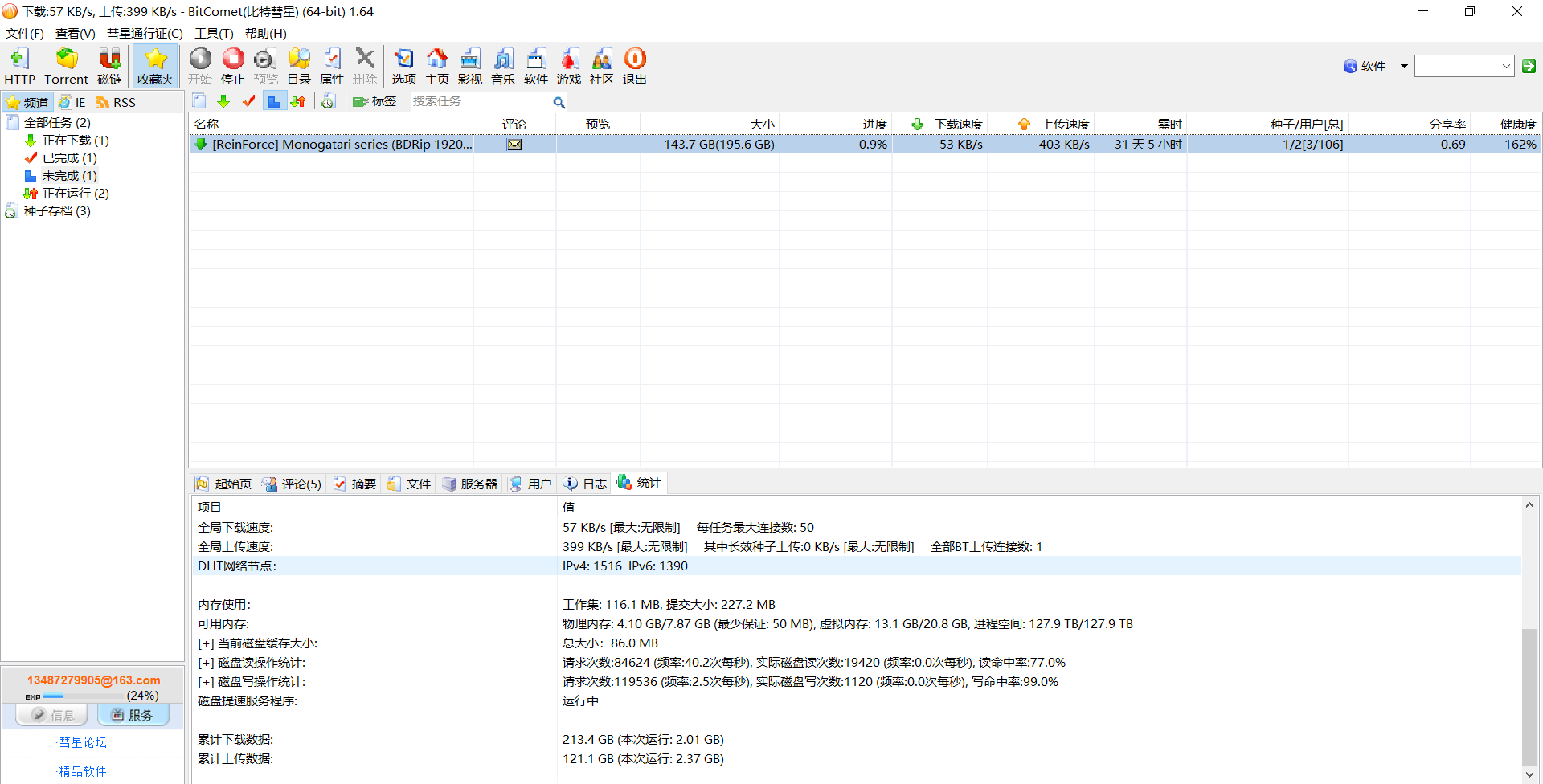Expand the 磁盘读操作统计 [+] item
Viewport: 1543px width, 784px height.
[x=206, y=663]
